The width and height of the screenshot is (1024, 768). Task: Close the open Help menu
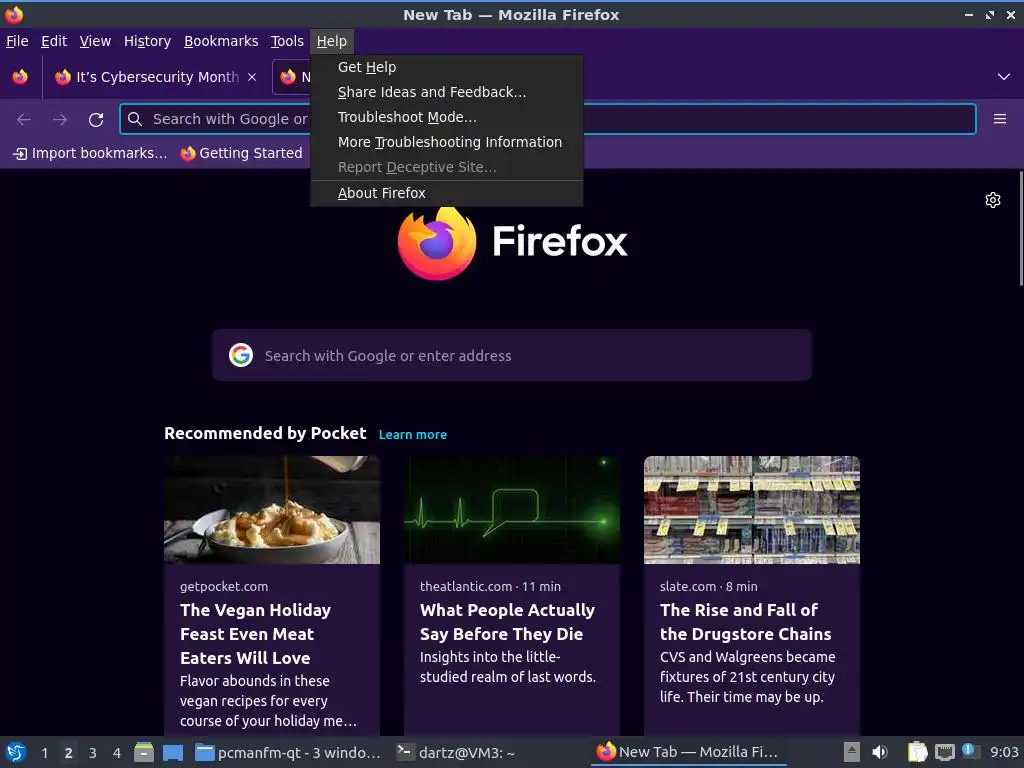(332, 41)
